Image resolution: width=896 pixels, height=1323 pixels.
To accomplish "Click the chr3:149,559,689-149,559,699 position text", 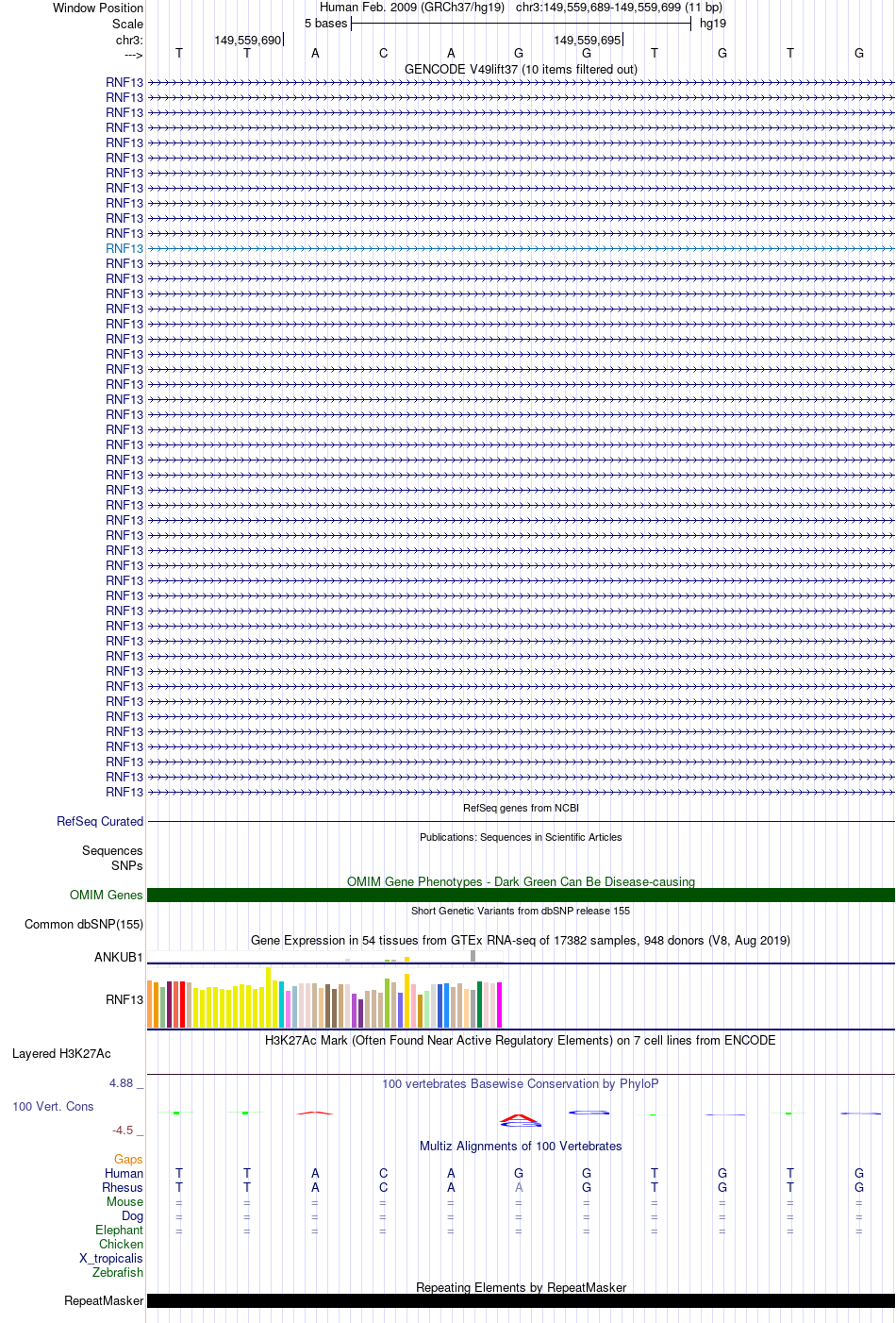I will [619, 7].
